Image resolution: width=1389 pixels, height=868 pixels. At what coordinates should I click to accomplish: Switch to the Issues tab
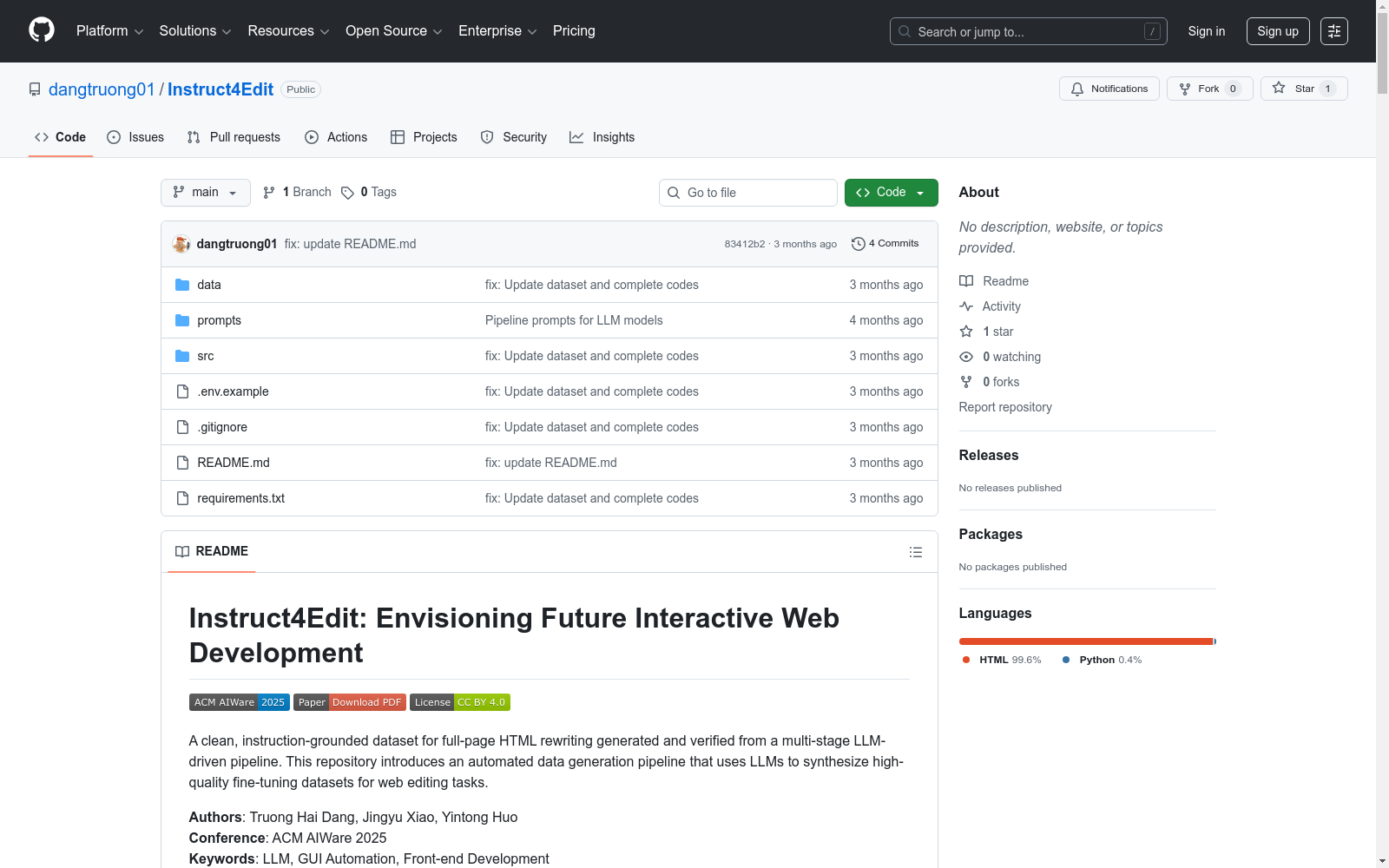[135, 137]
